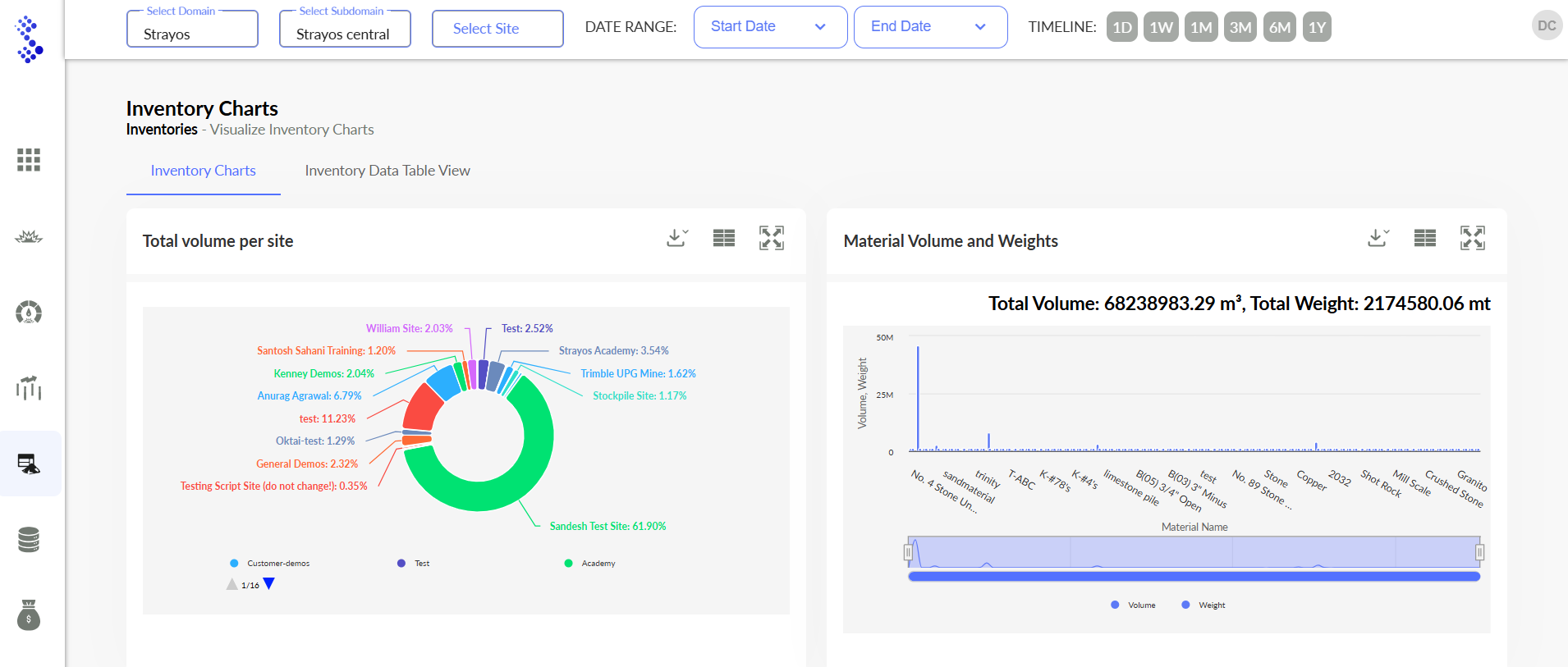Open the dashboard grid icon in sidebar
The width and height of the screenshot is (1568, 667).
coord(29,160)
